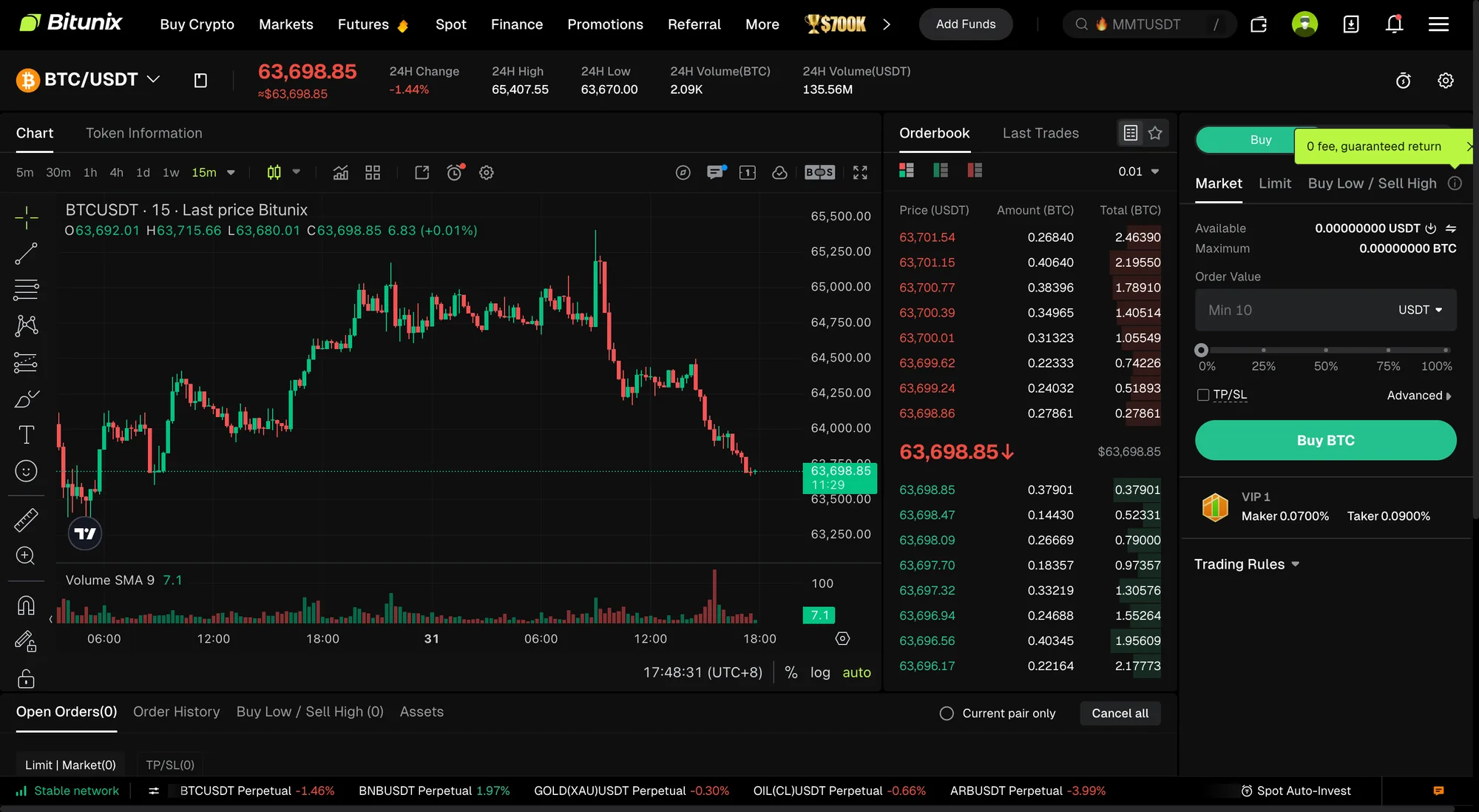Click Cancel all orders button
The width and height of the screenshot is (1479, 812).
pyautogui.click(x=1120, y=713)
